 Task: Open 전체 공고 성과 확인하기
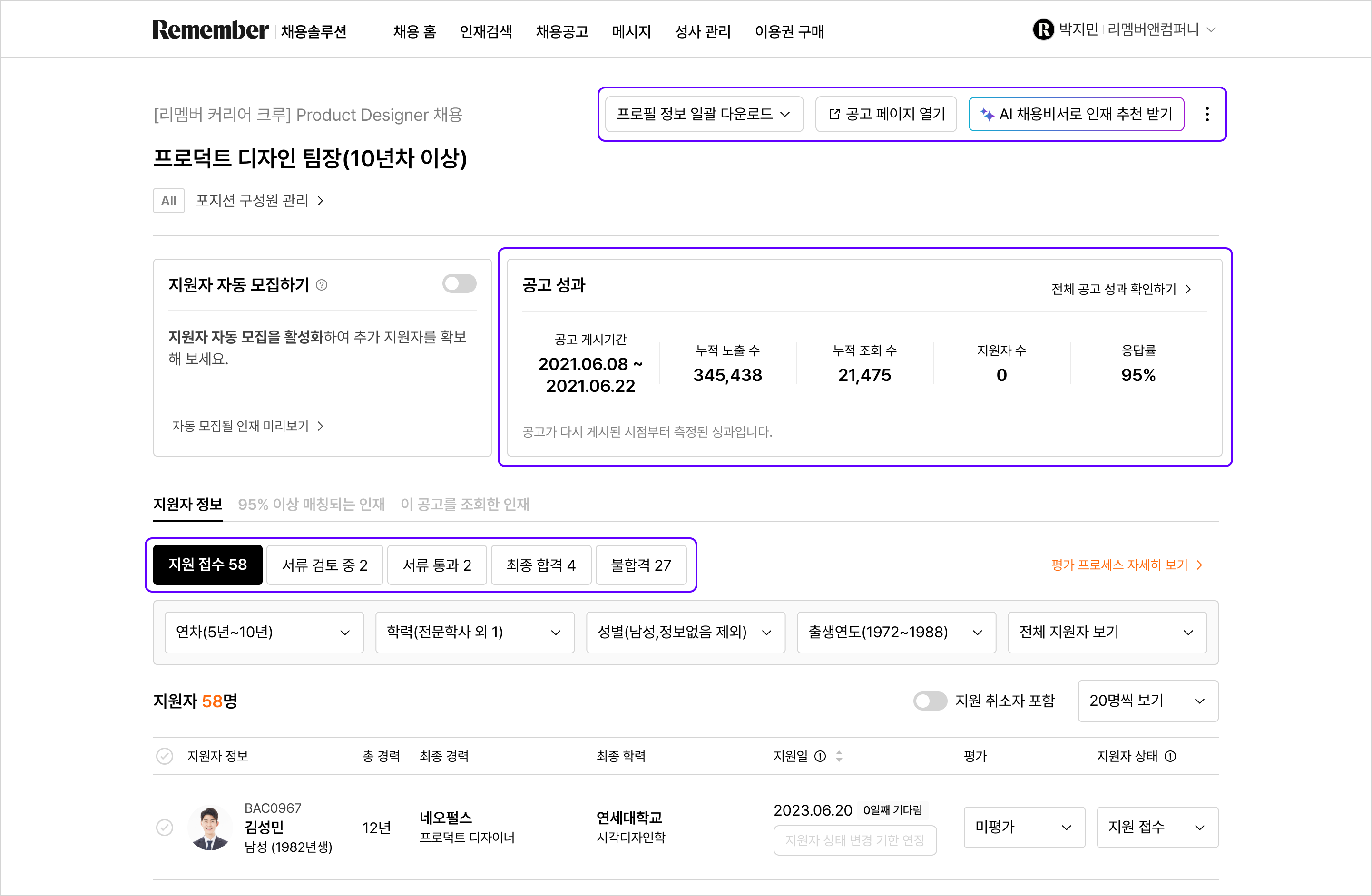(1113, 289)
